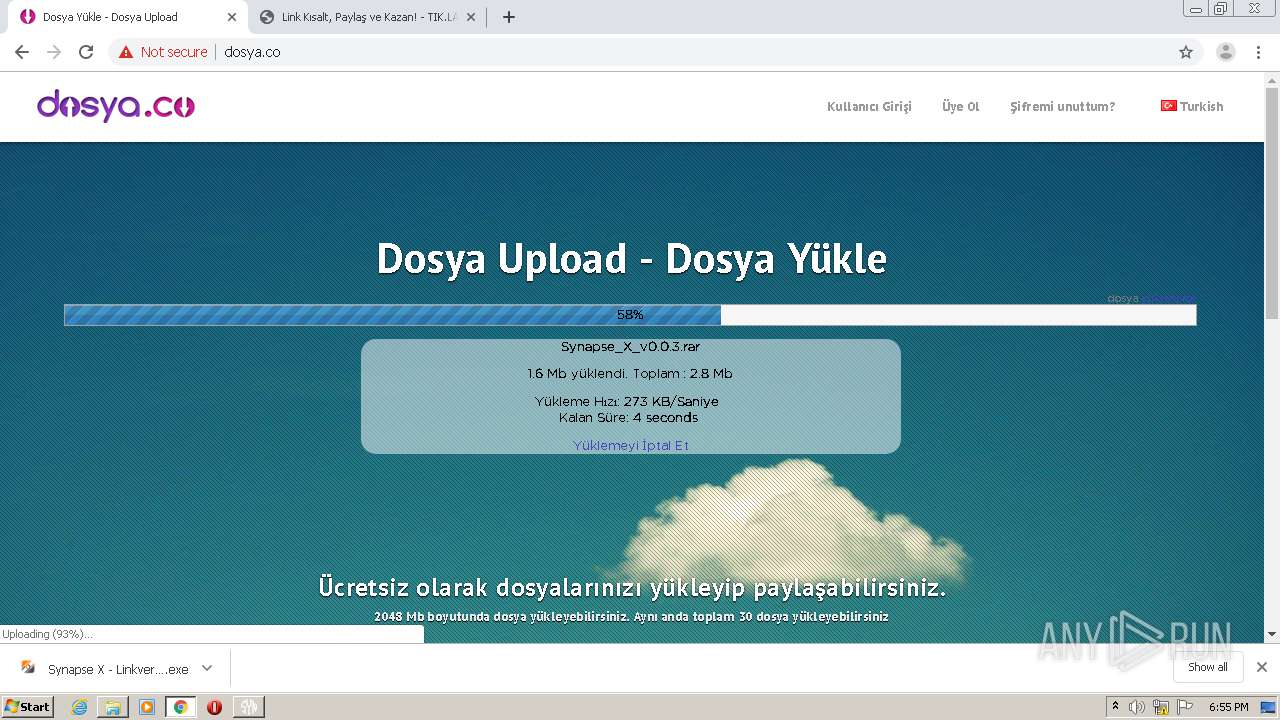
Task: Select the Synapse_X_v0.0.3.rar file name
Action: 630,347
